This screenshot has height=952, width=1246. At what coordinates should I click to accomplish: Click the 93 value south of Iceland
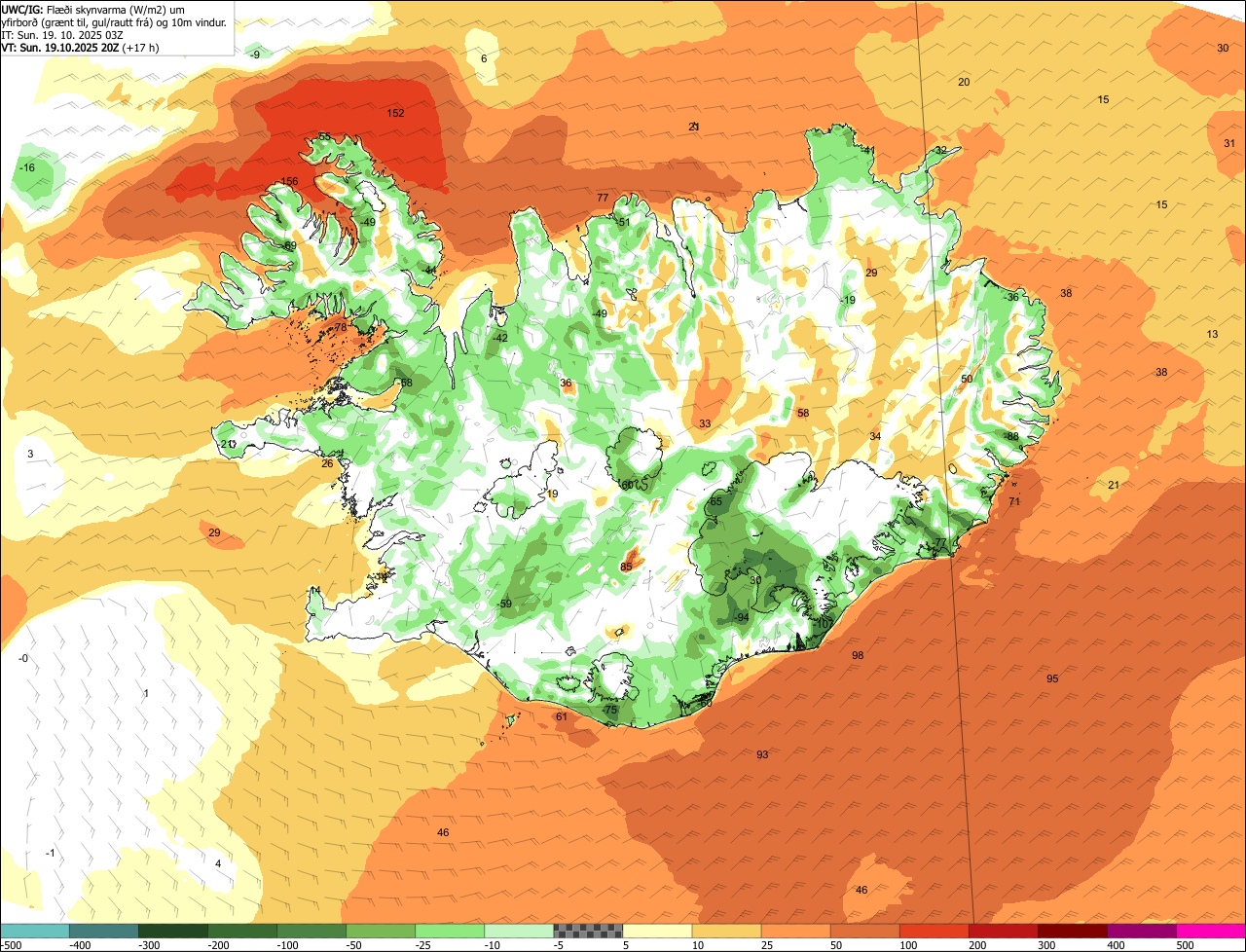[x=762, y=755]
